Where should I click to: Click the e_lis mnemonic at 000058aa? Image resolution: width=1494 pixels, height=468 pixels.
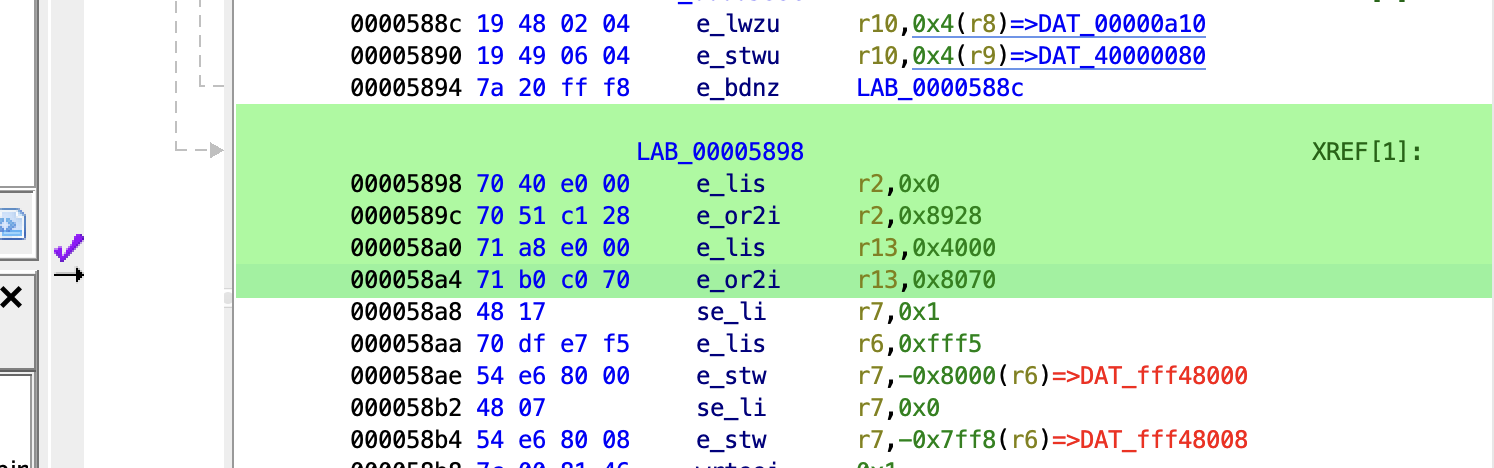[730, 344]
